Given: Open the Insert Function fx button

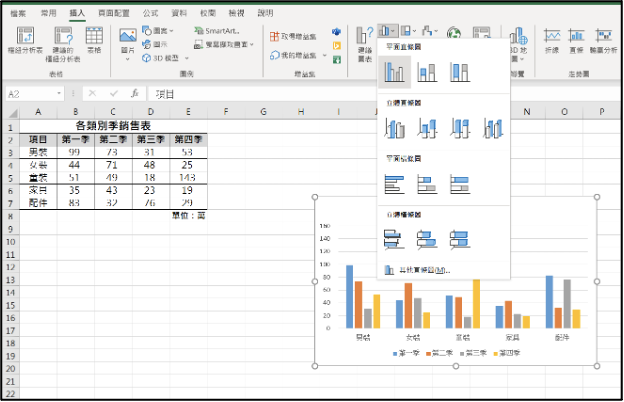Looking at the screenshot, I should (x=135, y=94).
